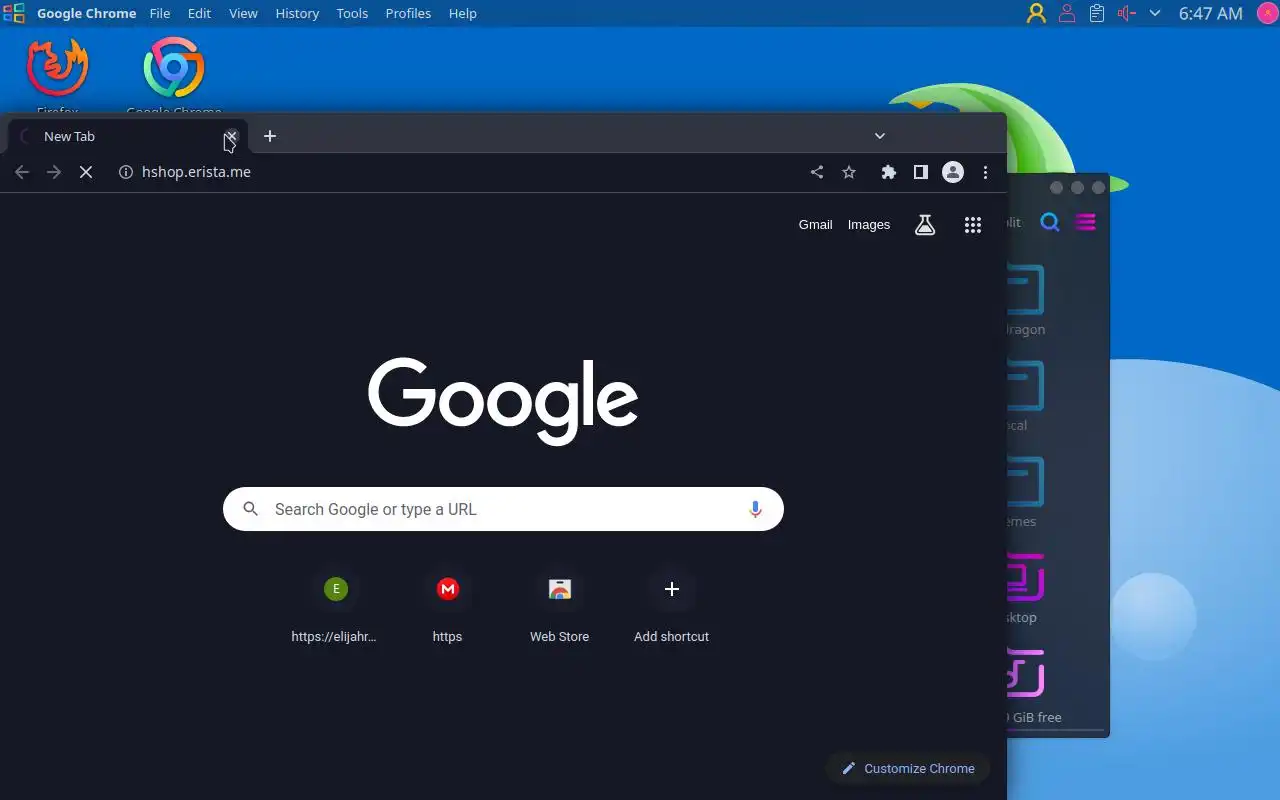Open the Gmail link
The height and width of the screenshot is (800, 1280).
tap(815, 224)
